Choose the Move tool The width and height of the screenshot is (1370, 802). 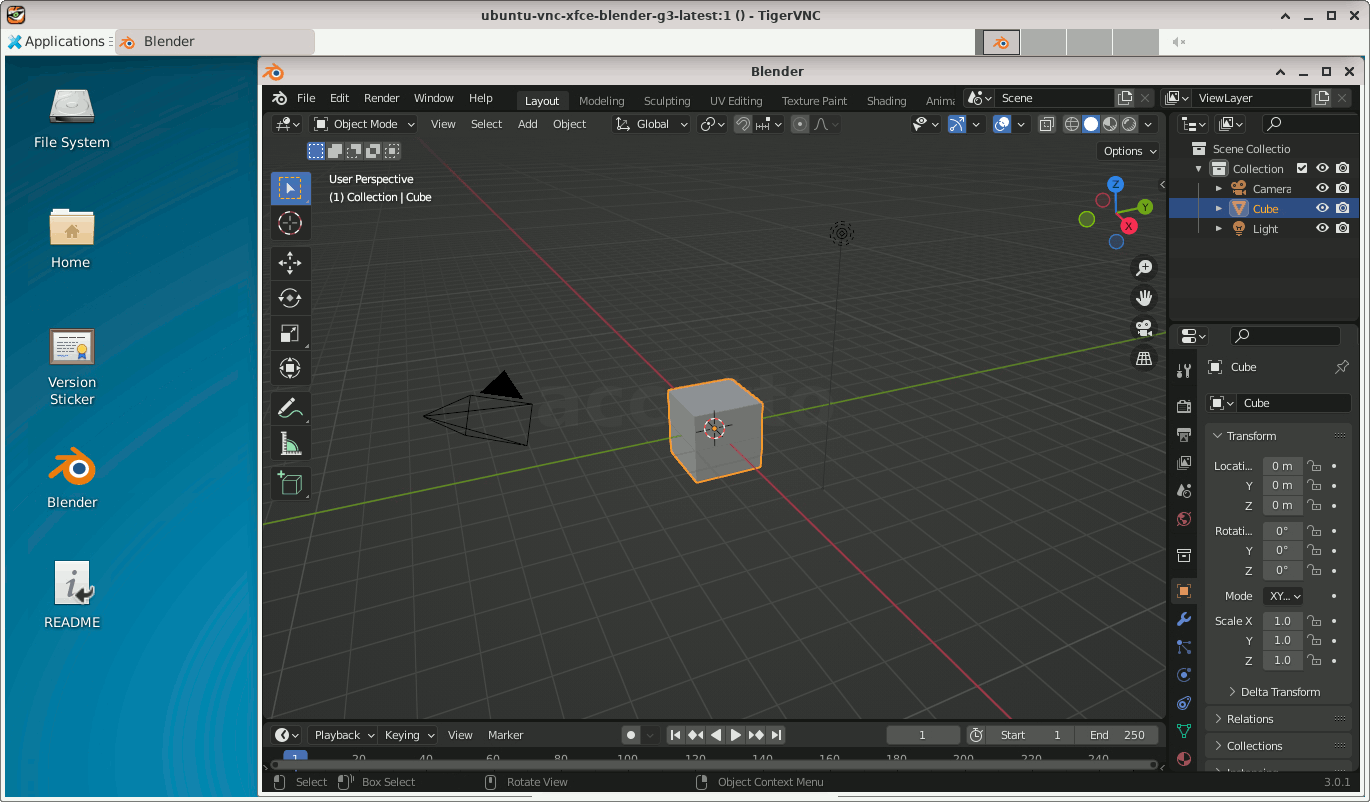[290, 263]
